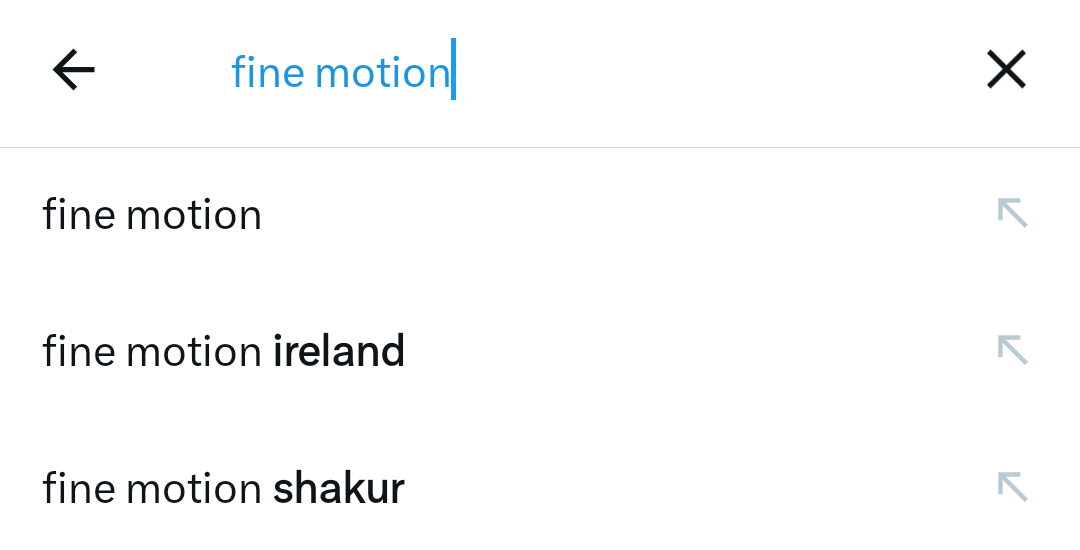Clear the search text with the X icon
This screenshot has height=550, width=1080.
pyautogui.click(x=1006, y=70)
